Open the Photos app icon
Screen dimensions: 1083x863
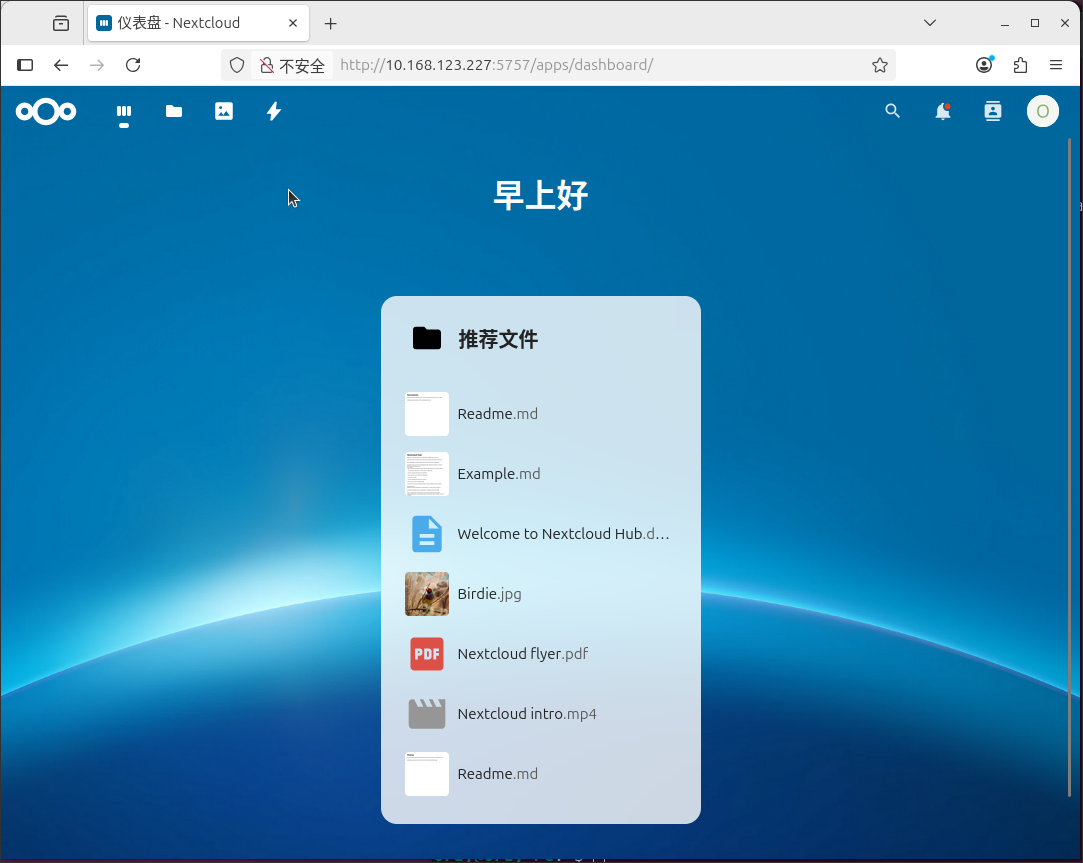tap(224, 111)
